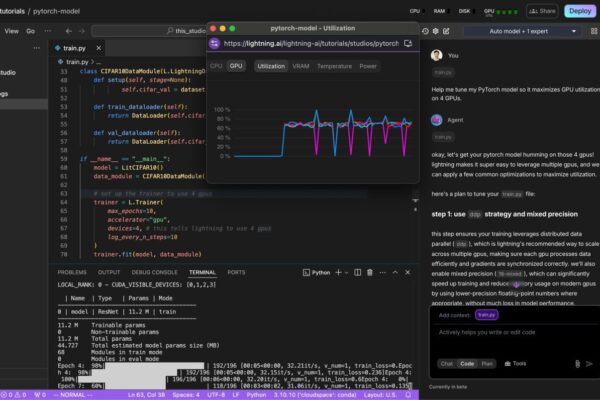
Task: Click the Python terminal profile label
Action: 316,273
